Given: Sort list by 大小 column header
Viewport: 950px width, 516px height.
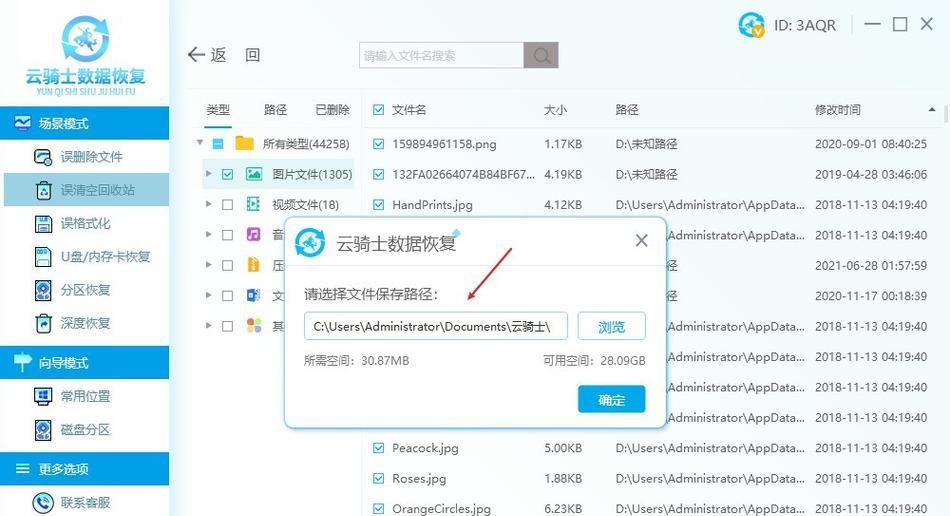Looking at the screenshot, I should [555, 110].
